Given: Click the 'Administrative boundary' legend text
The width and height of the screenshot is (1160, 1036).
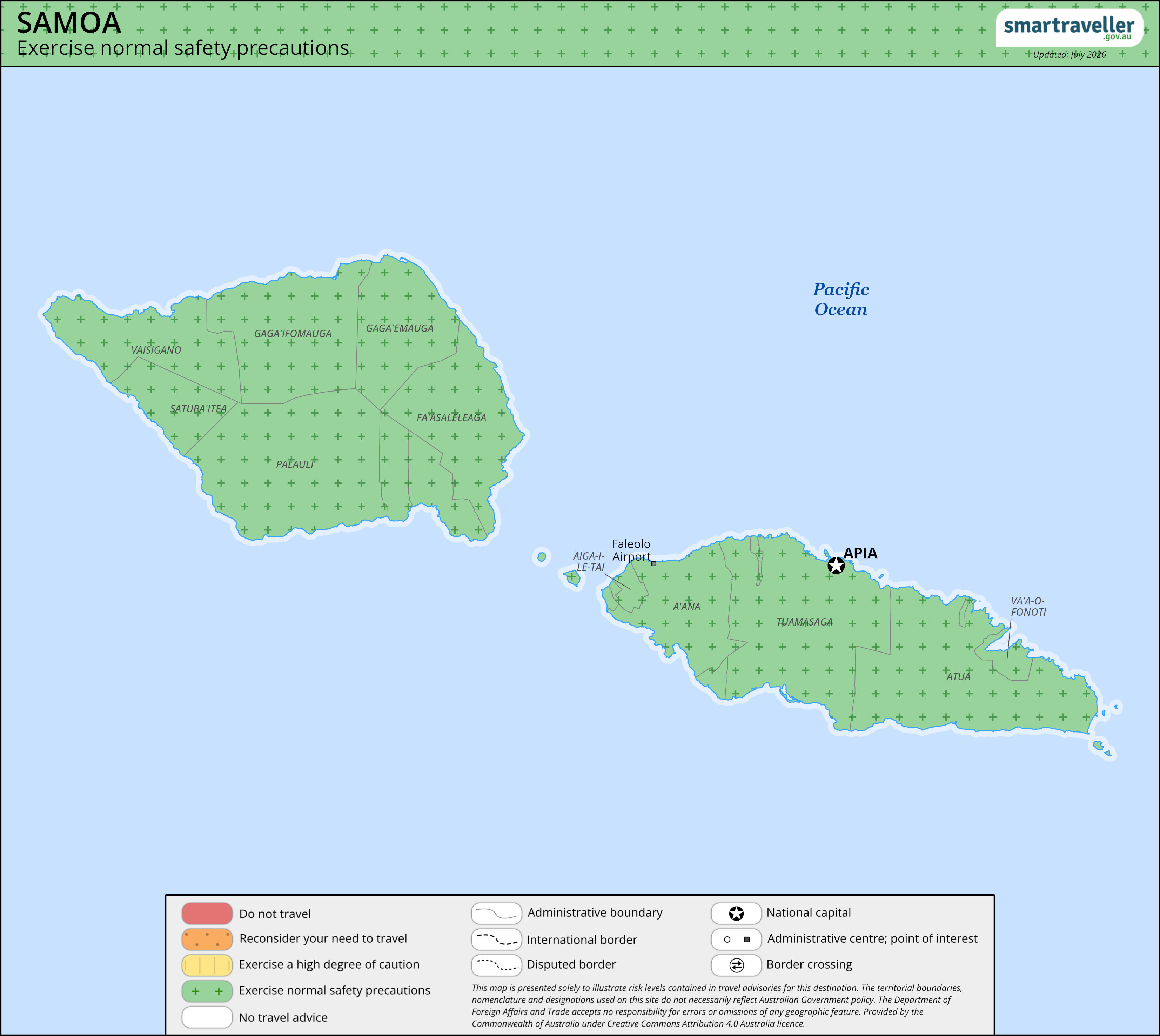Looking at the screenshot, I should [x=595, y=913].
